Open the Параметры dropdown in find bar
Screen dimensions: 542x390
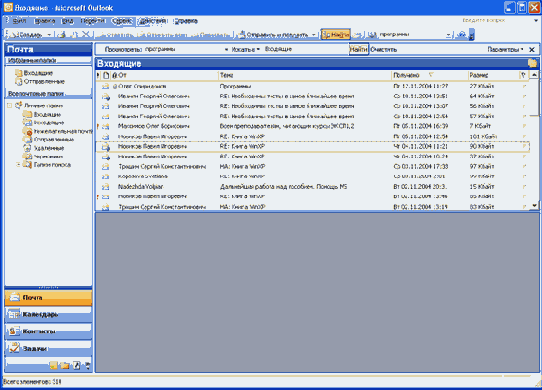(505, 49)
